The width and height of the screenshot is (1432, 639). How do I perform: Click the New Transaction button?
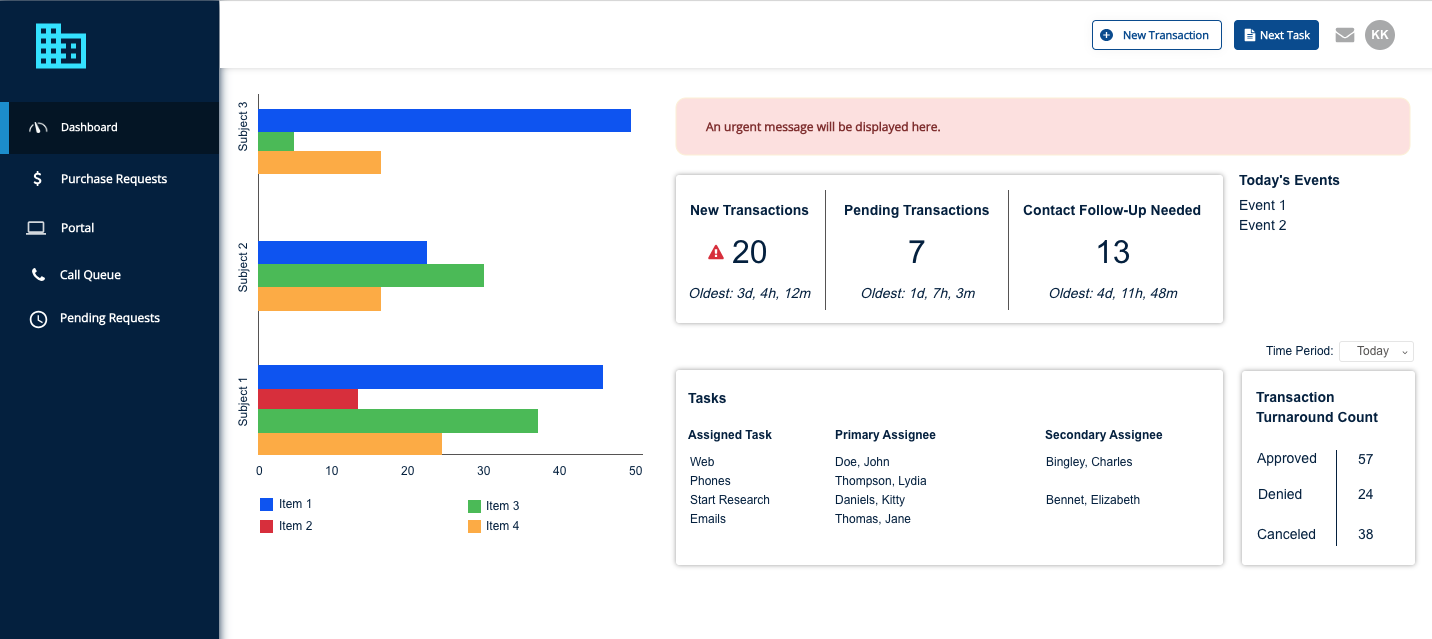click(x=1157, y=35)
